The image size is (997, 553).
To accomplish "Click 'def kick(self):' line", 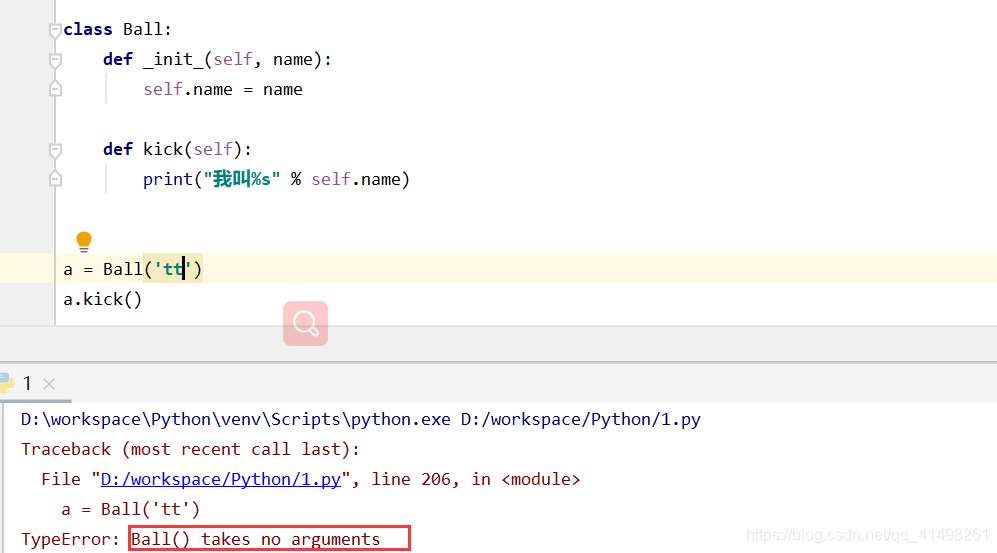I will [x=177, y=149].
